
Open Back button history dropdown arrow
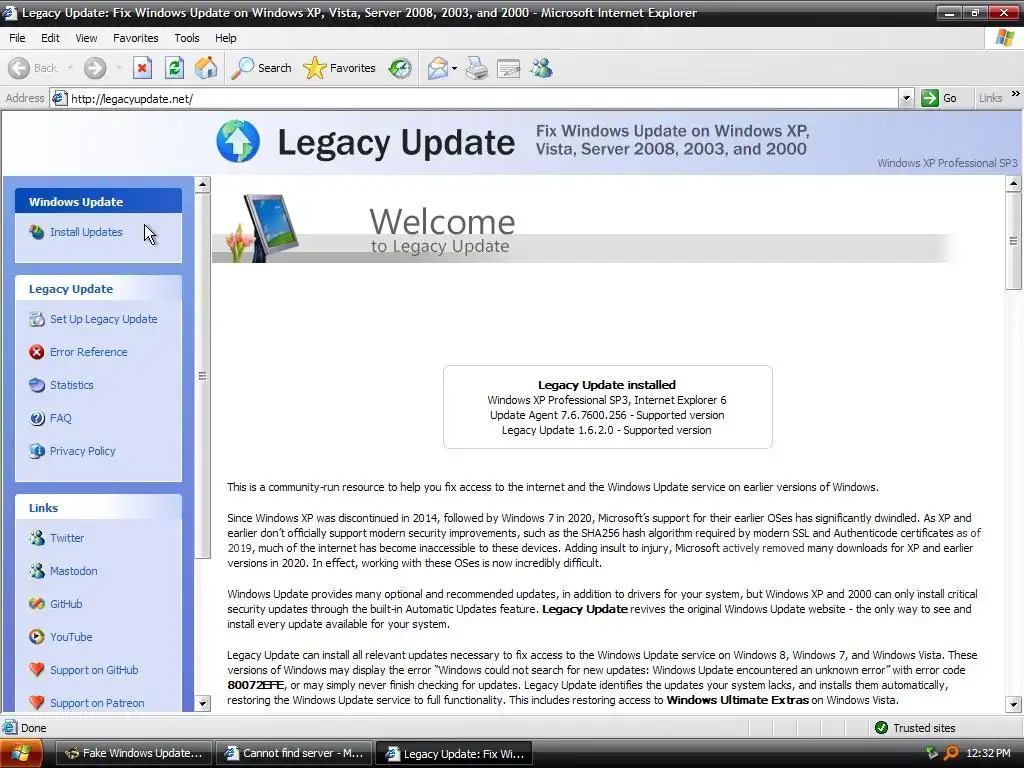pos(70,68)
